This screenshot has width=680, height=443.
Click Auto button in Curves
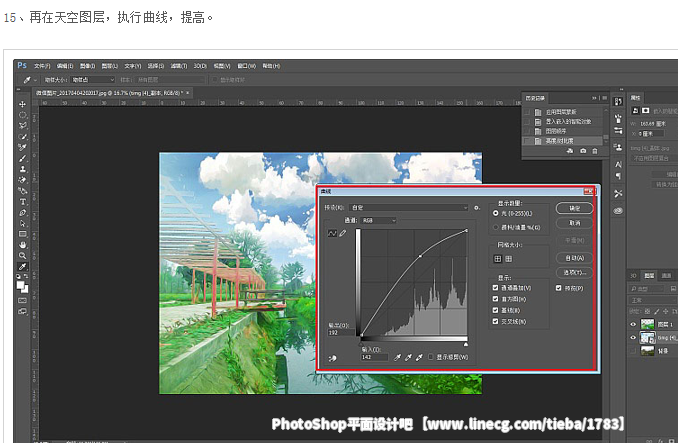(574, 258)
